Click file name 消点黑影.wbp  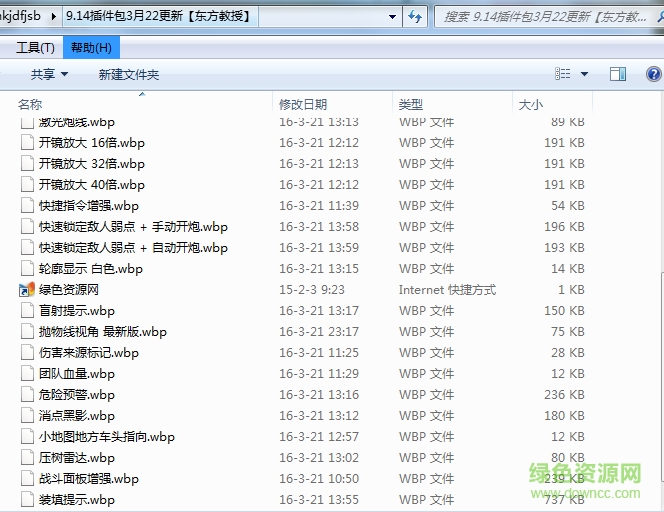pyautogui.click(x=77, y=416)
